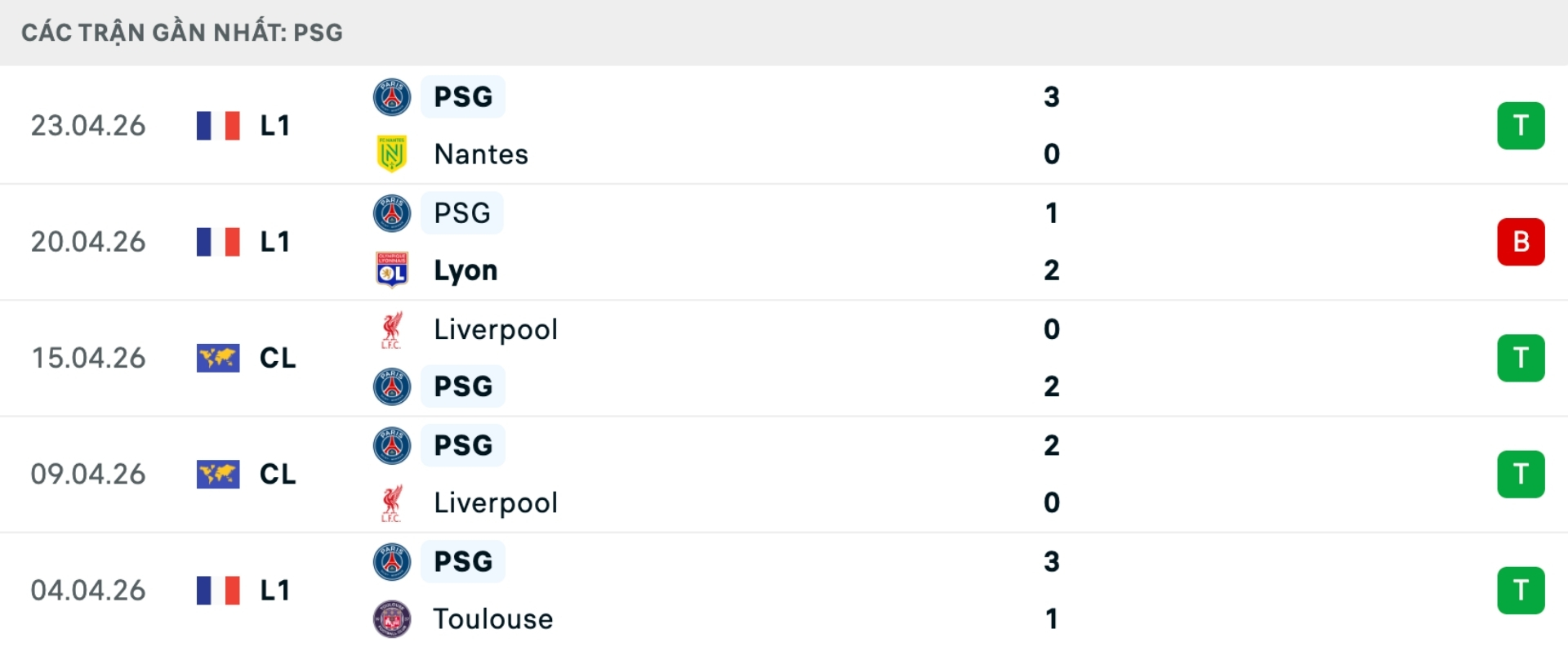This screenshot has width=1568, height=647.
Task: Click the Liverpool crest in the 15.04.26 match
Action: click(392, 329)
